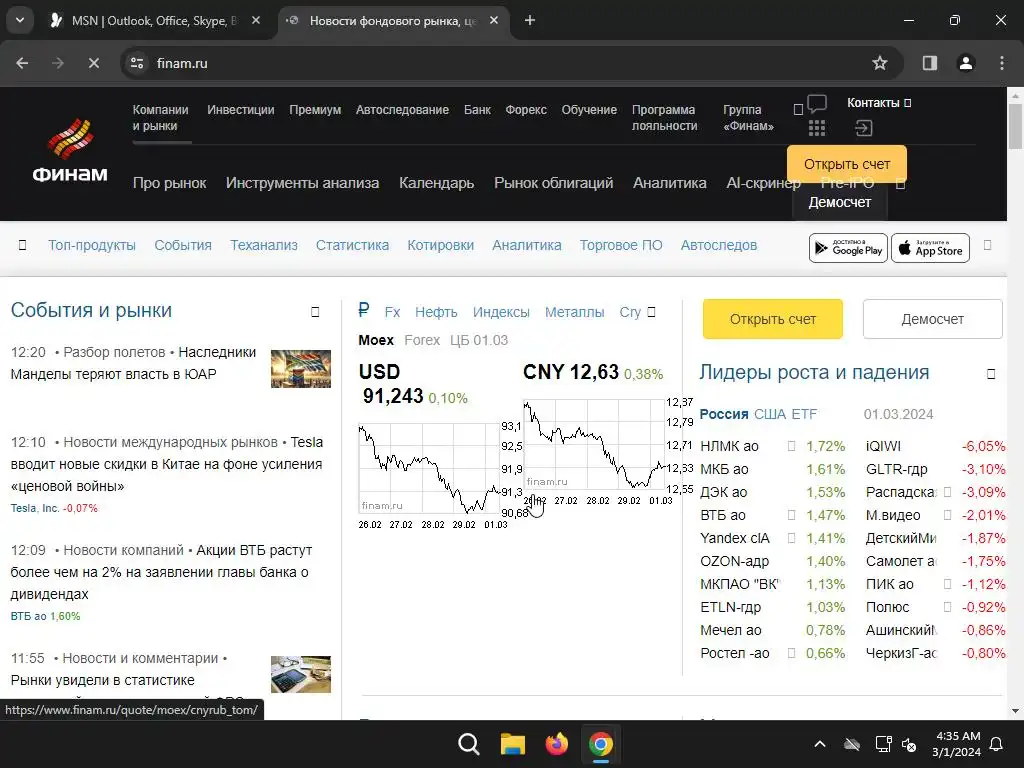Open Компании и рынки menu
The width and height of the screenshot is (1024, 768).
(161, 118)
